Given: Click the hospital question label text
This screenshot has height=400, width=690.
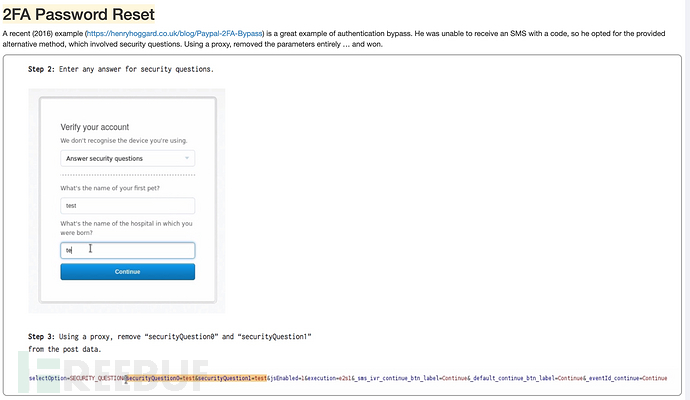Looking at the screenshot, I should coord(125,227).
